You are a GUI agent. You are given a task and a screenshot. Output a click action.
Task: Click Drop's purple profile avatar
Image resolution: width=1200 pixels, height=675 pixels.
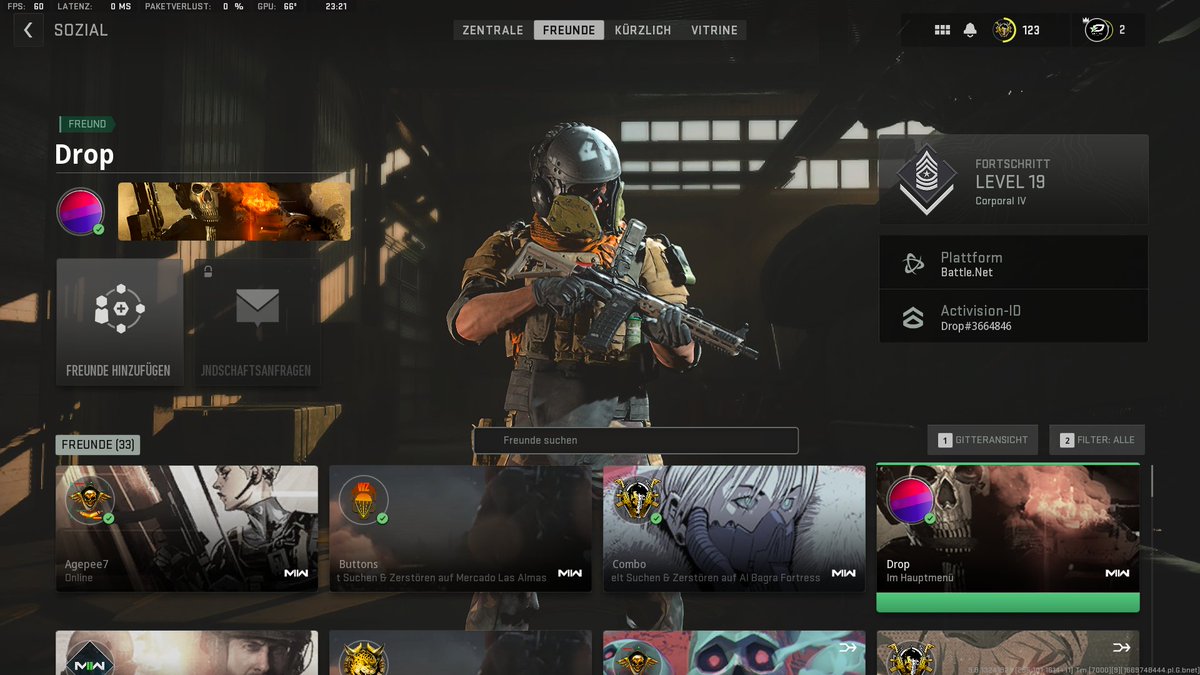pyautogui.click(x=81, y=212)
